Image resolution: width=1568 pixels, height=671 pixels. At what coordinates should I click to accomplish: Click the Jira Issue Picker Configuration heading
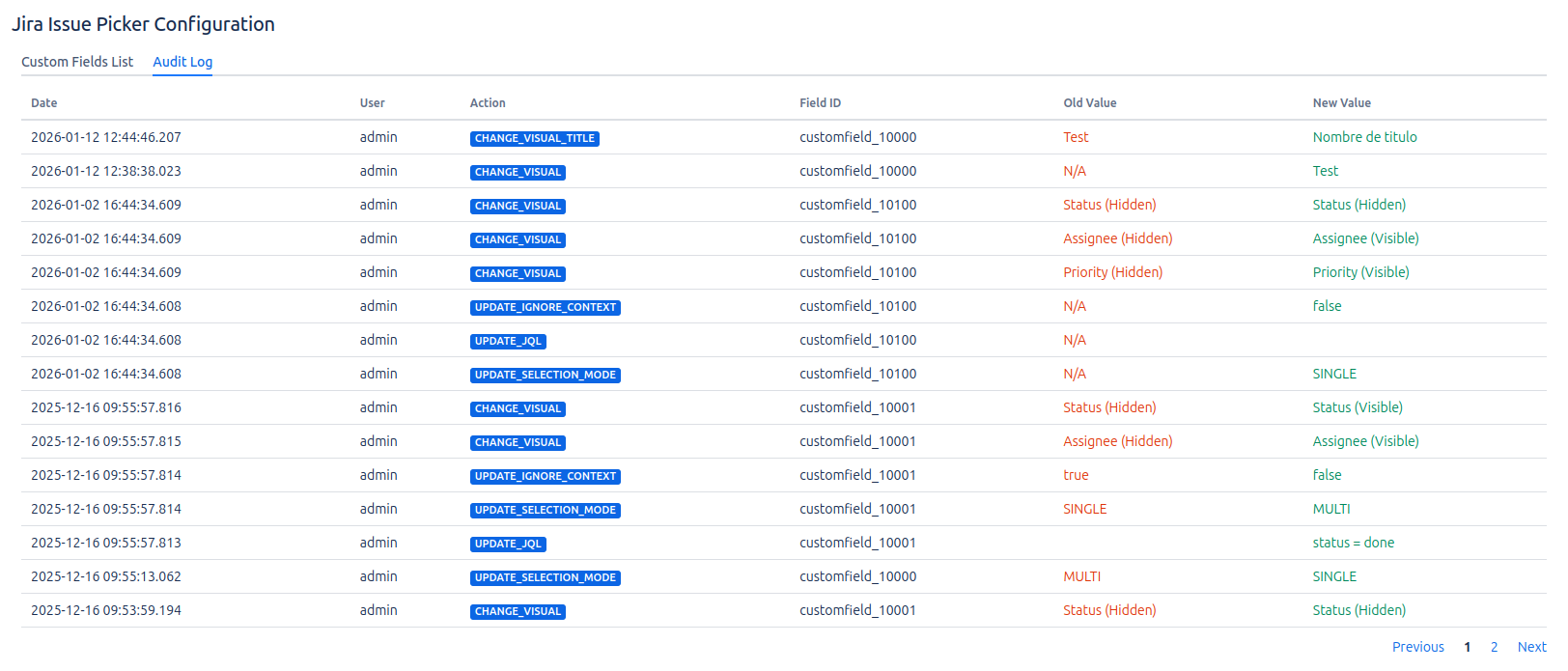point(143,24)
